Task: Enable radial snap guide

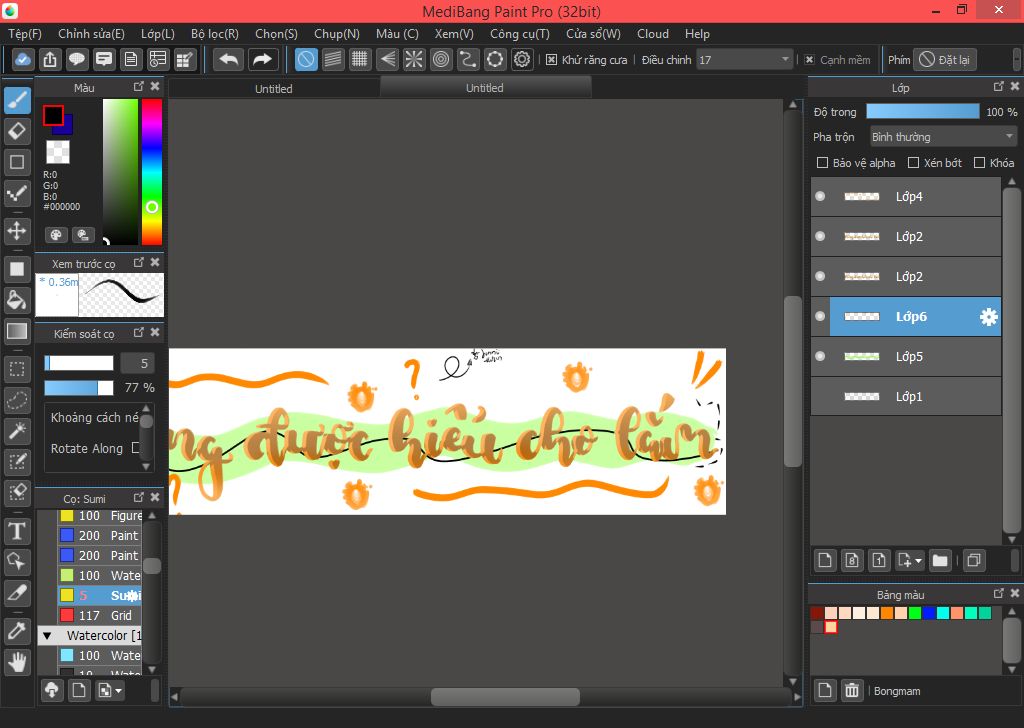Action: (x=414, y=59)
